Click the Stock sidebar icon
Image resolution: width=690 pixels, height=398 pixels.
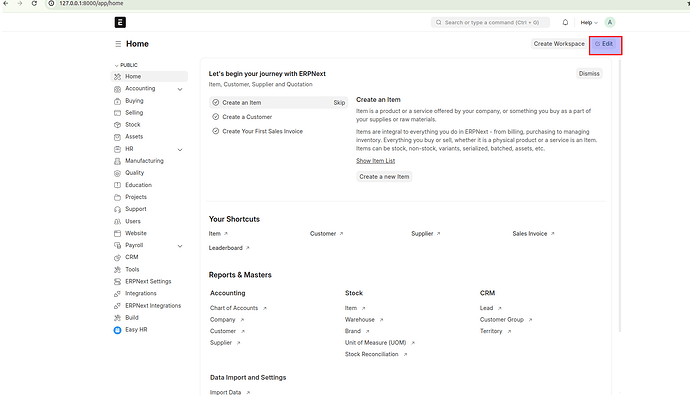coord(117,125)
